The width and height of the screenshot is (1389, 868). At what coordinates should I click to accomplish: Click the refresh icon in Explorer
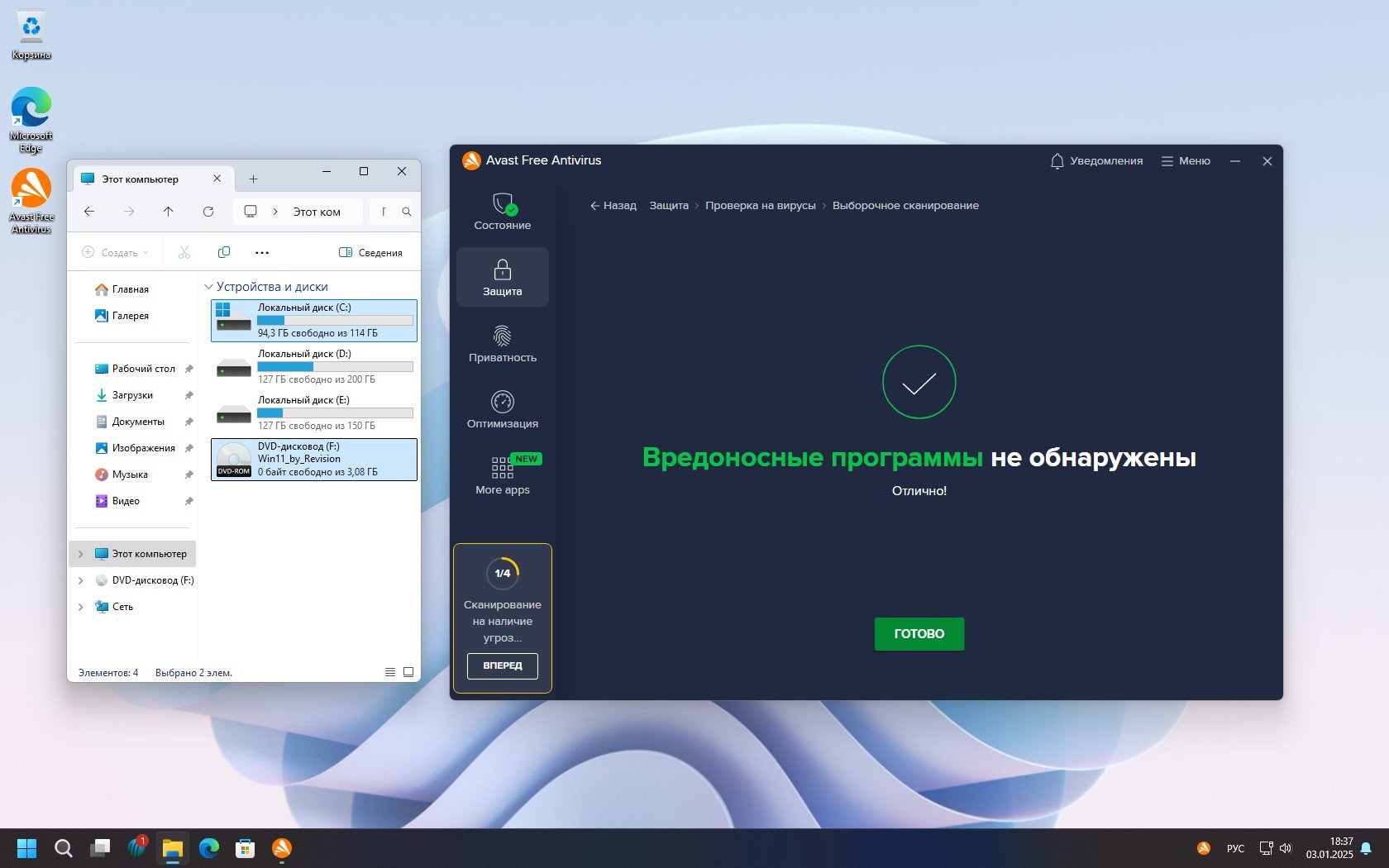(x=208, y=212)
